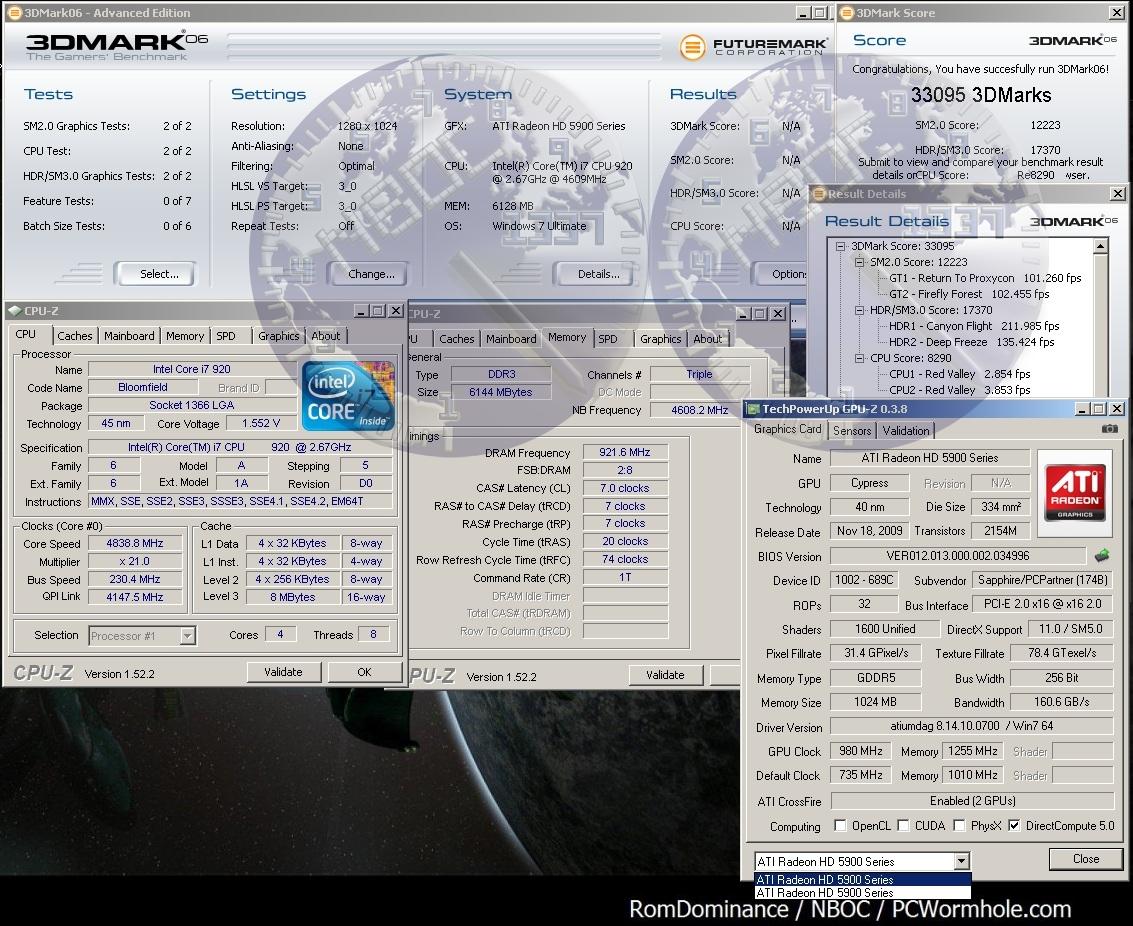Open SPD tab in left CPU-Z window

tap(226, 336)
